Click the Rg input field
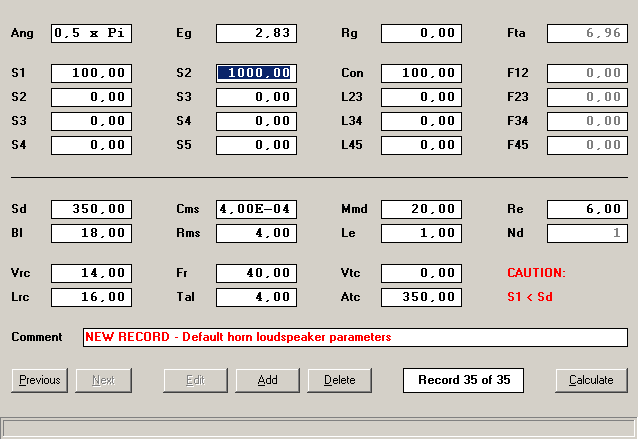Image resolution: width=638 pixels, height=440 pixels. click(x=422, y=33)
